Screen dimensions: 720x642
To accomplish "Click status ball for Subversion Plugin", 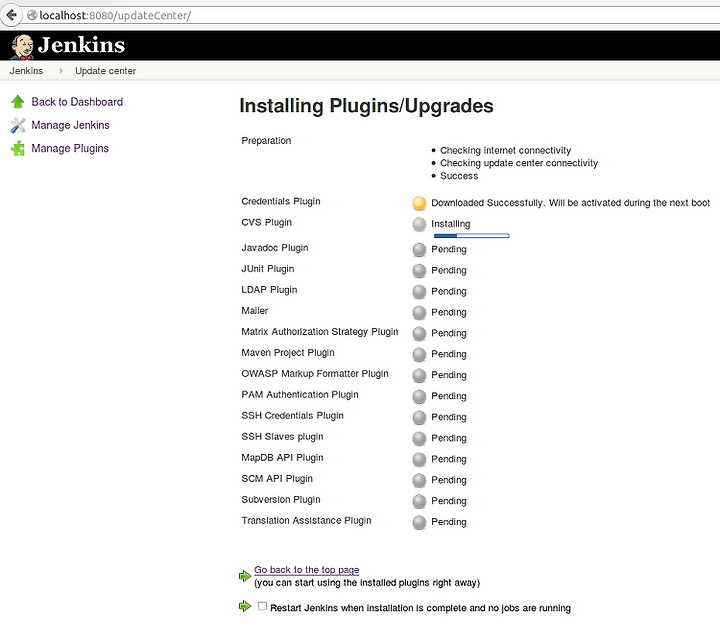I will coord(419,501).
